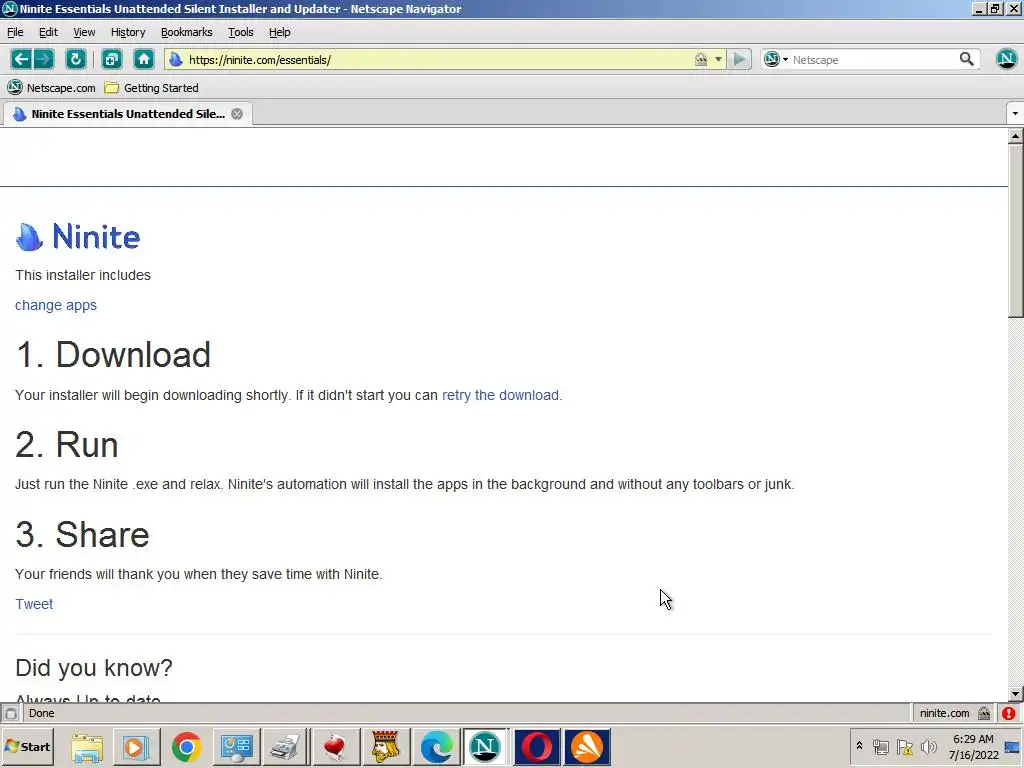
Task: Open the Tools menu
Action: [241, 32]
